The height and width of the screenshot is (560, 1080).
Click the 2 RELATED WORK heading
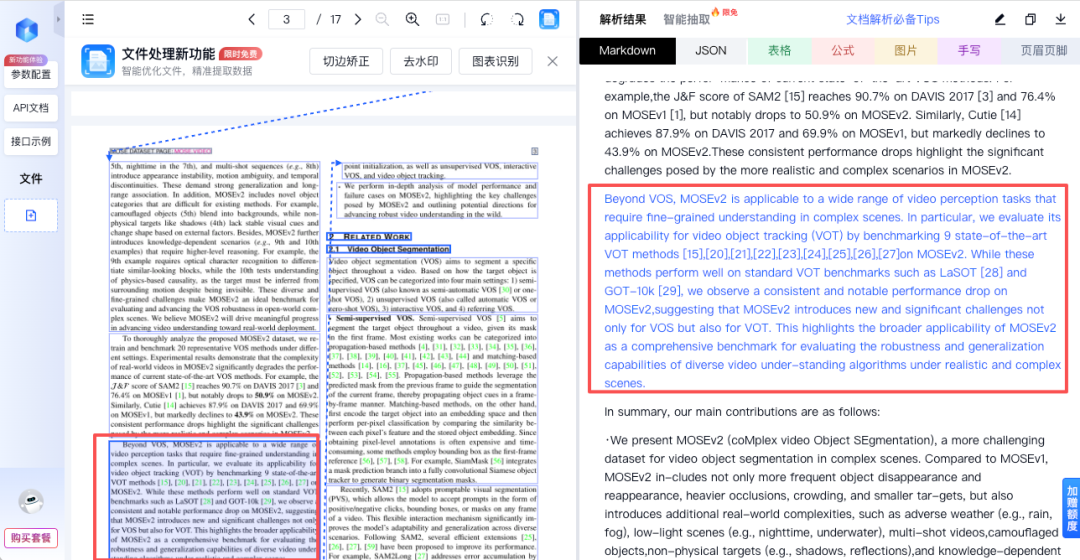coord(369,236)
